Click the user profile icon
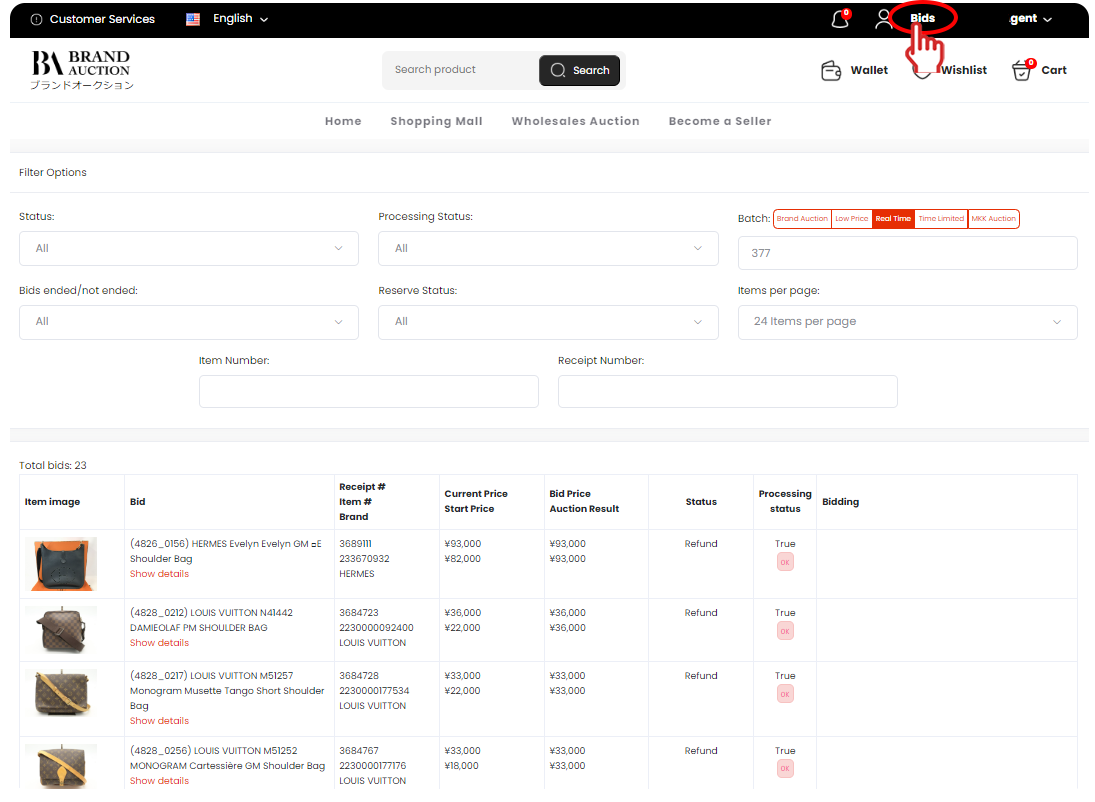This screenshot has width=1095, height=802. click(883, 19)
